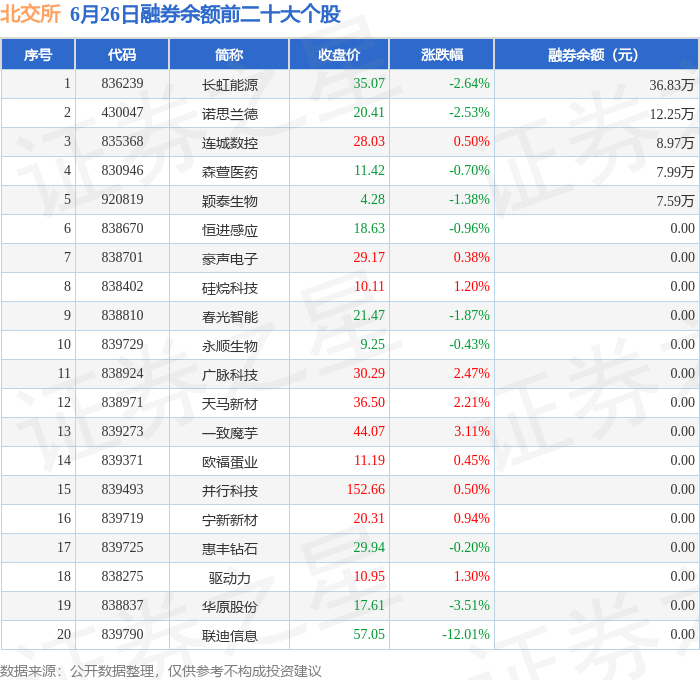Click the 0.94% change value

point(471,519)
